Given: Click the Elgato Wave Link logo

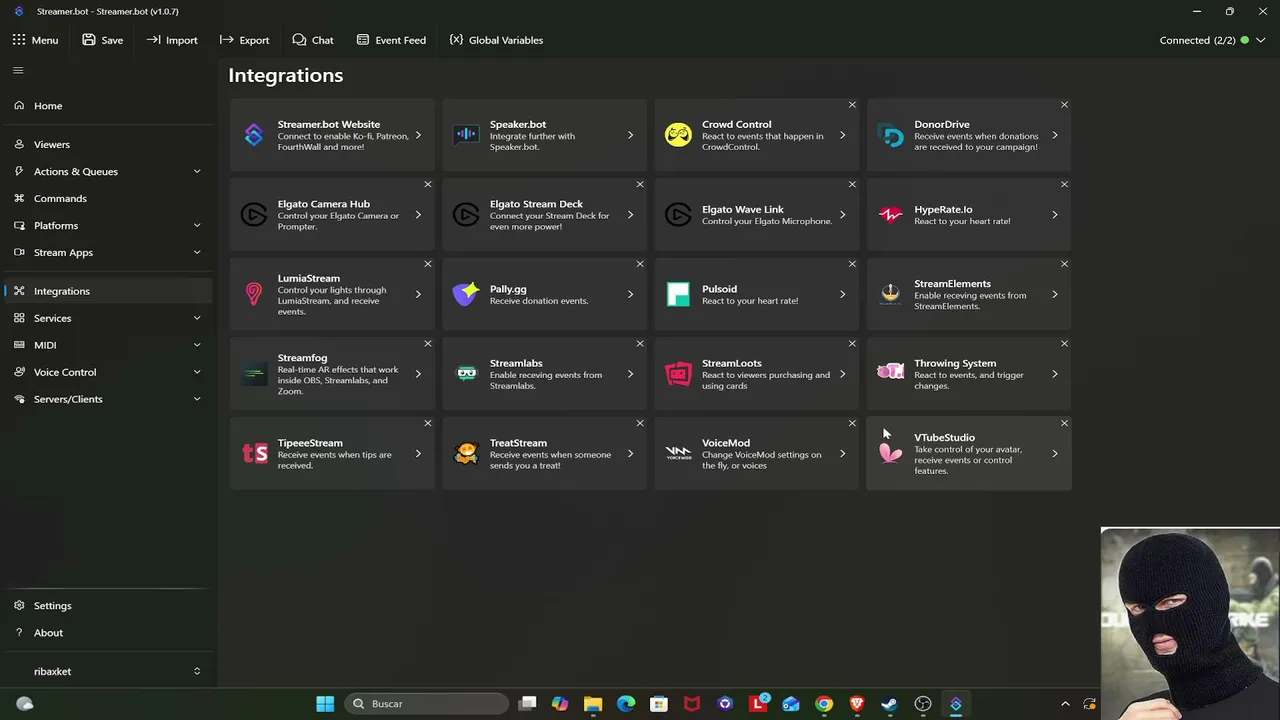Looking at the screenshot, I should 678,214.
